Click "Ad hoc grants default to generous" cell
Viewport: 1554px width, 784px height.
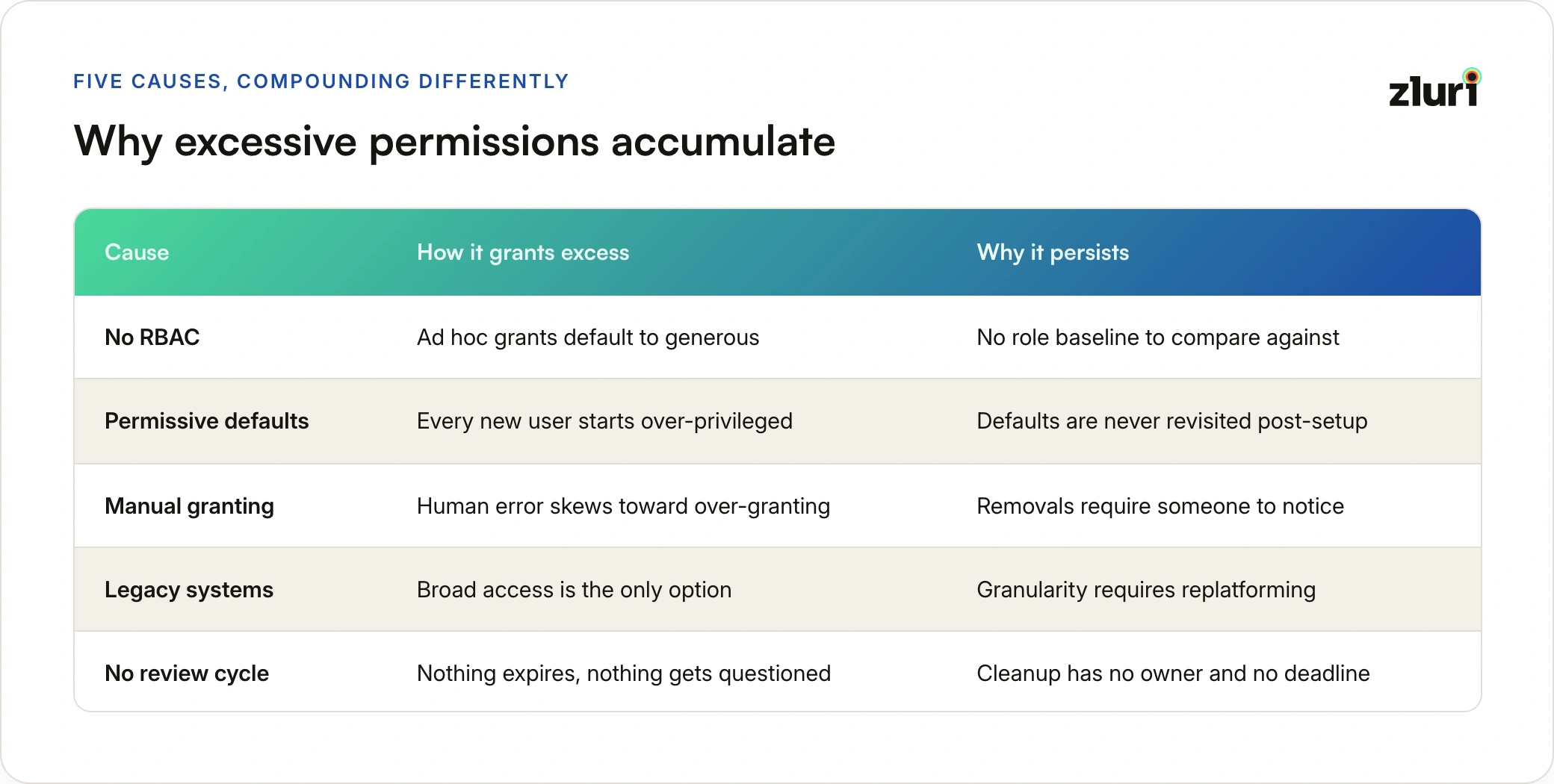[x=588, y=337]
